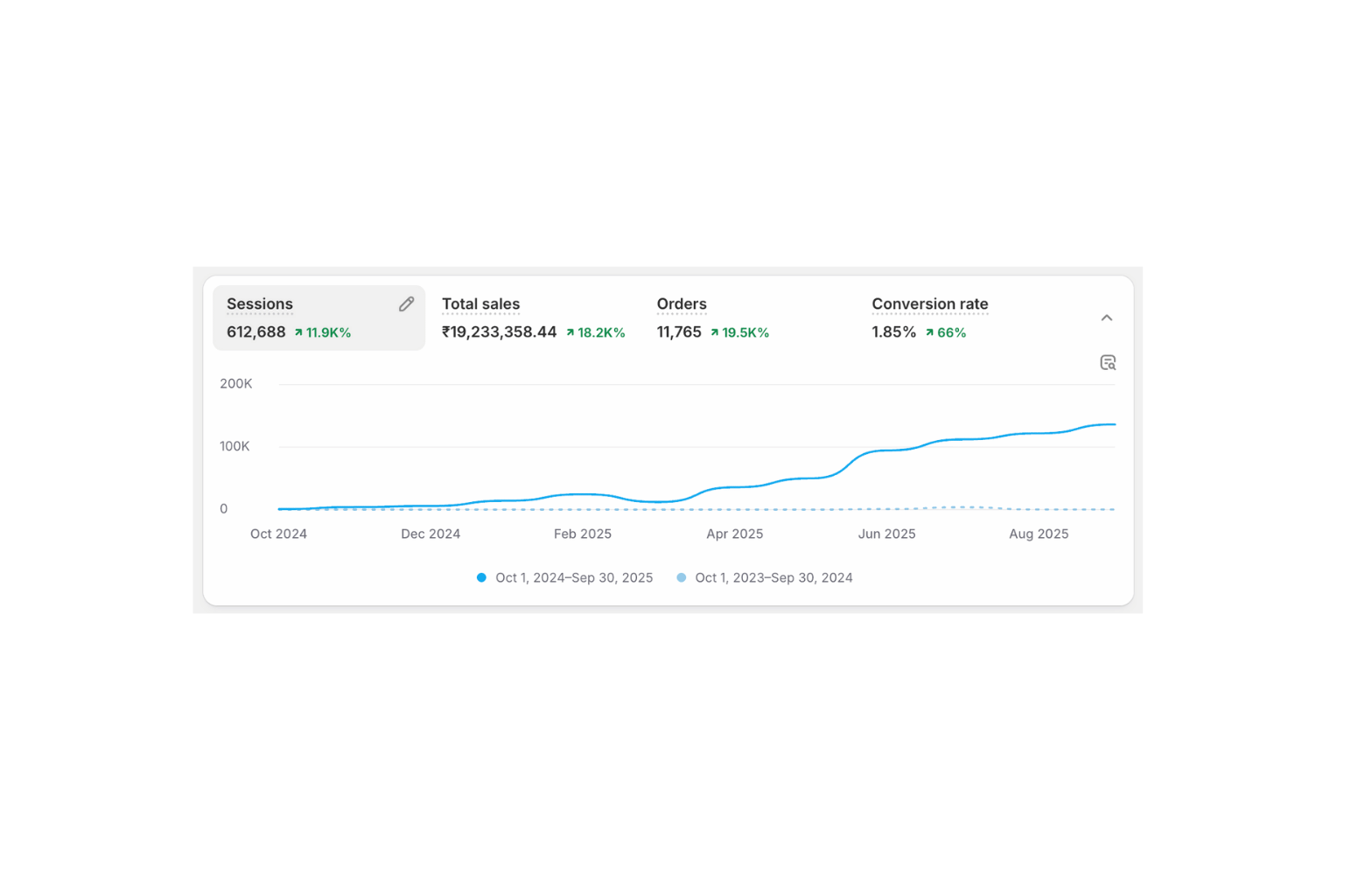Click the Dec 2024 axis label
1372x880 pixels.
pos(430,534)
